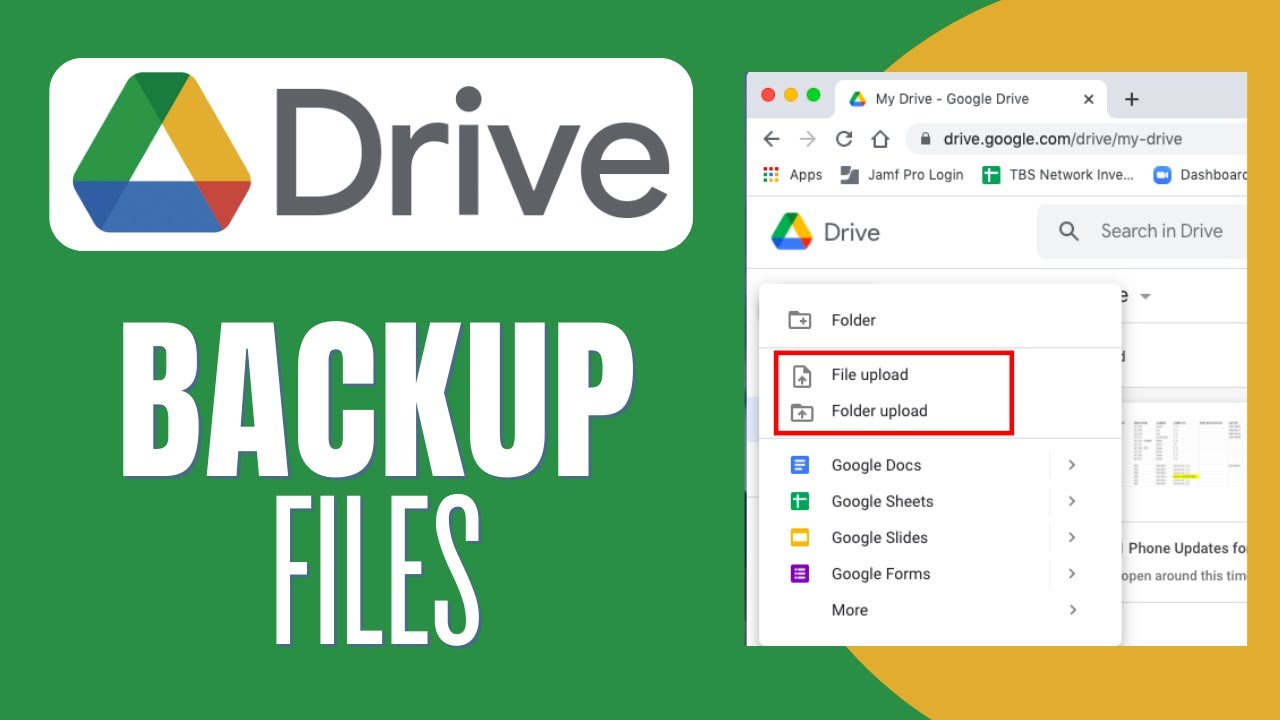1280x720 pixels.
Task: Open the Dashboard bookmark
Action: [x=1200, y=174]
